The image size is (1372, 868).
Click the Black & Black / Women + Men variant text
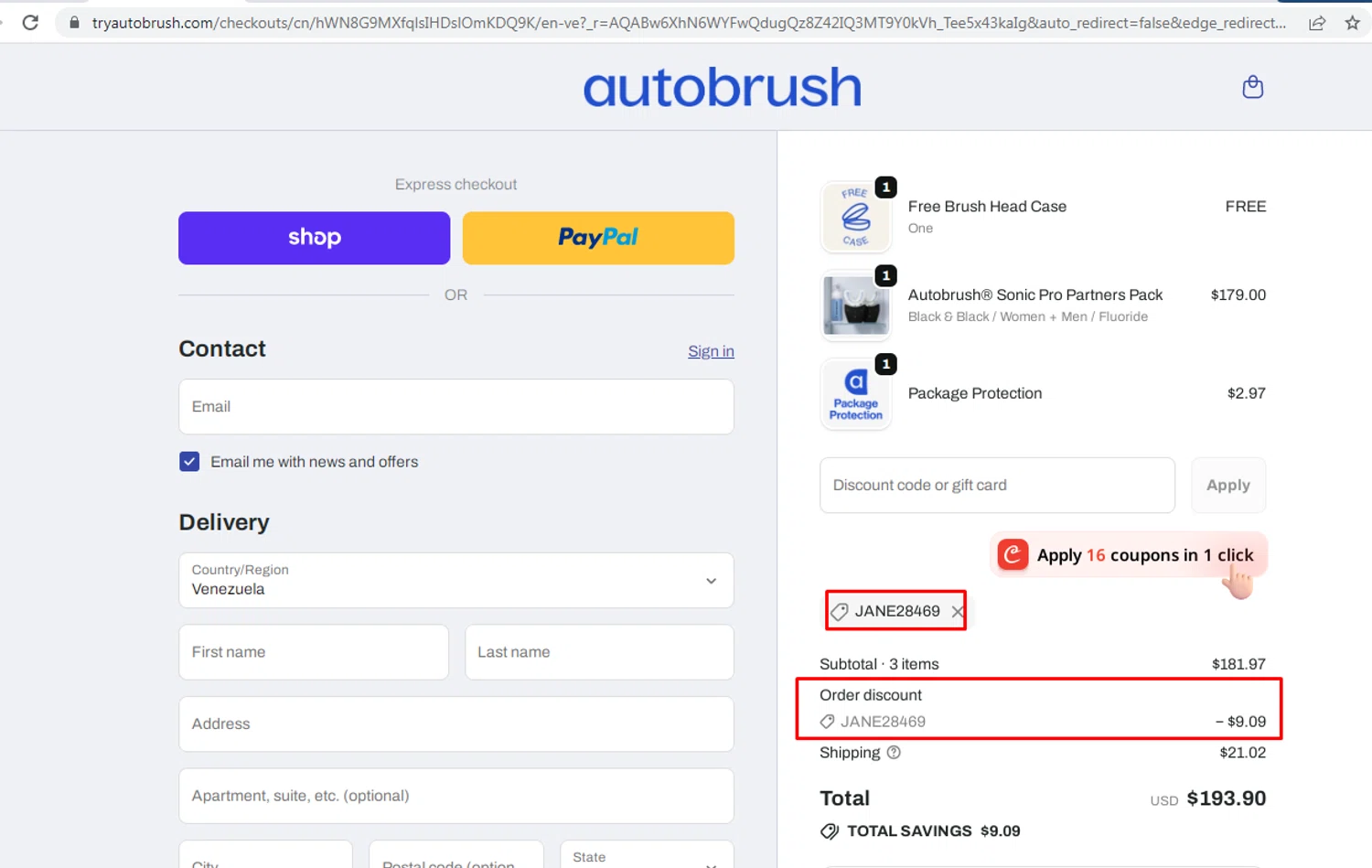(x=1027, y=316)
